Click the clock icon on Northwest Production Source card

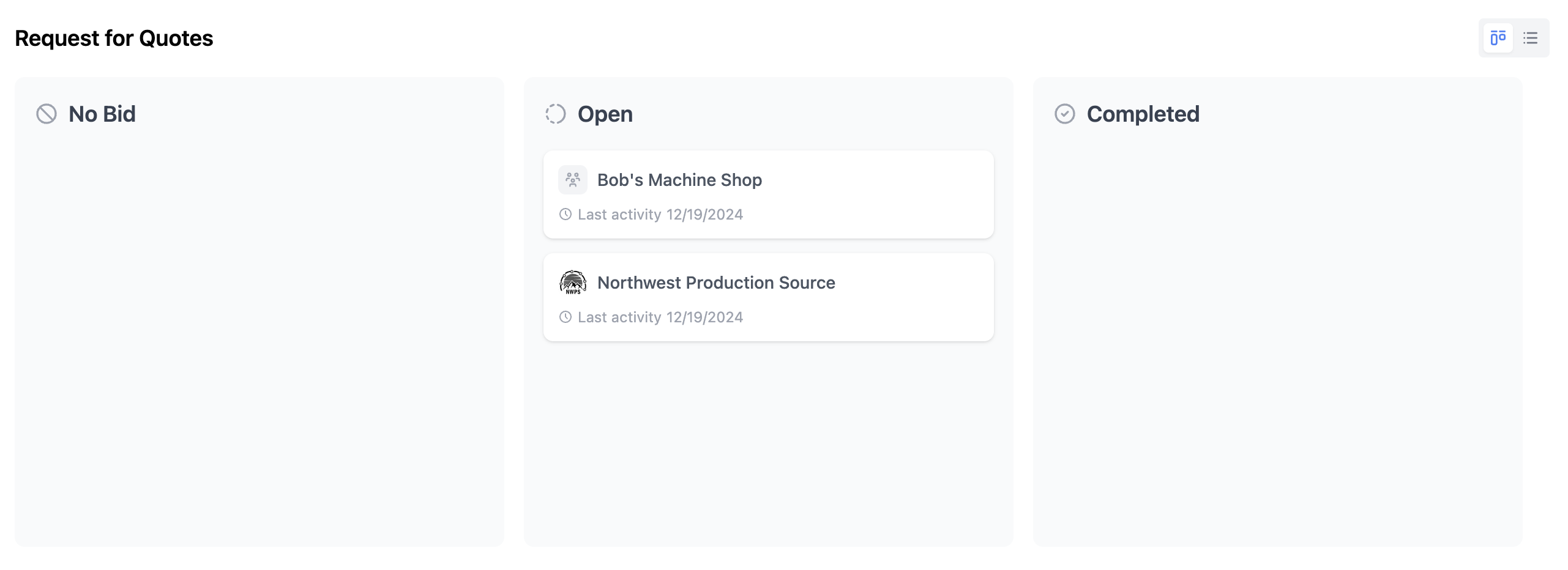[566, 317]
